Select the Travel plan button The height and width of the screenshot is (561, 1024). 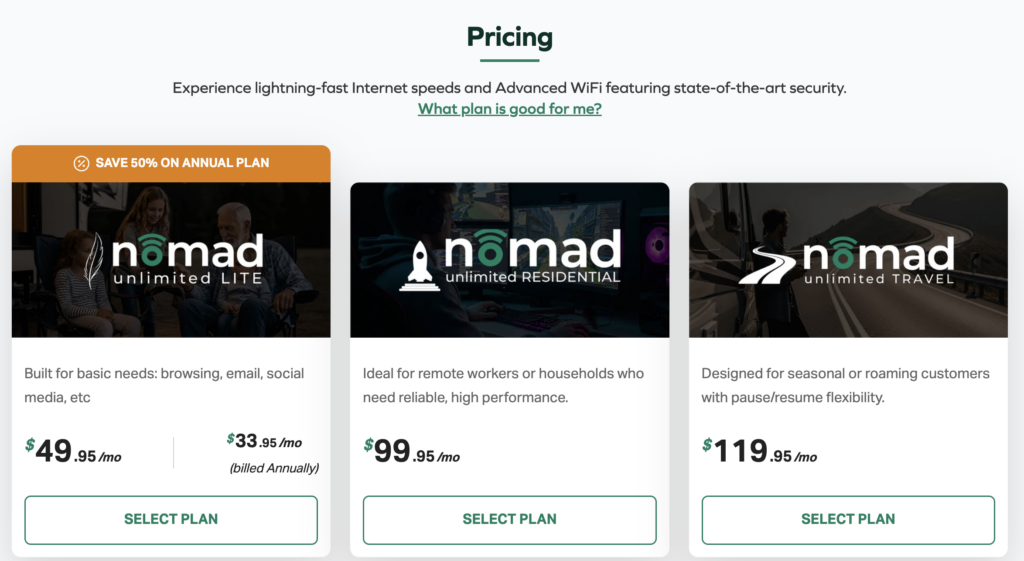tap(848, 519)
